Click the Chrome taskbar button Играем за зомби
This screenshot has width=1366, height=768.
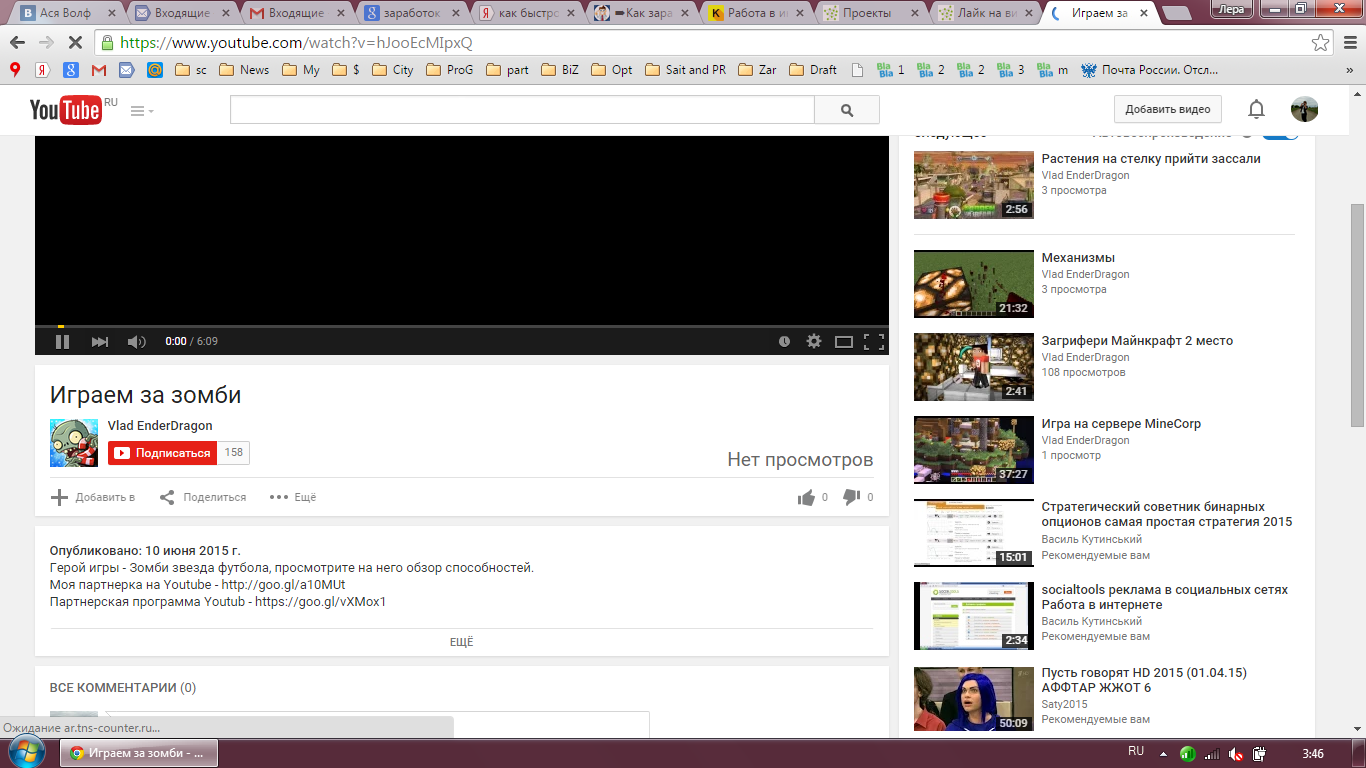point(139,753)
